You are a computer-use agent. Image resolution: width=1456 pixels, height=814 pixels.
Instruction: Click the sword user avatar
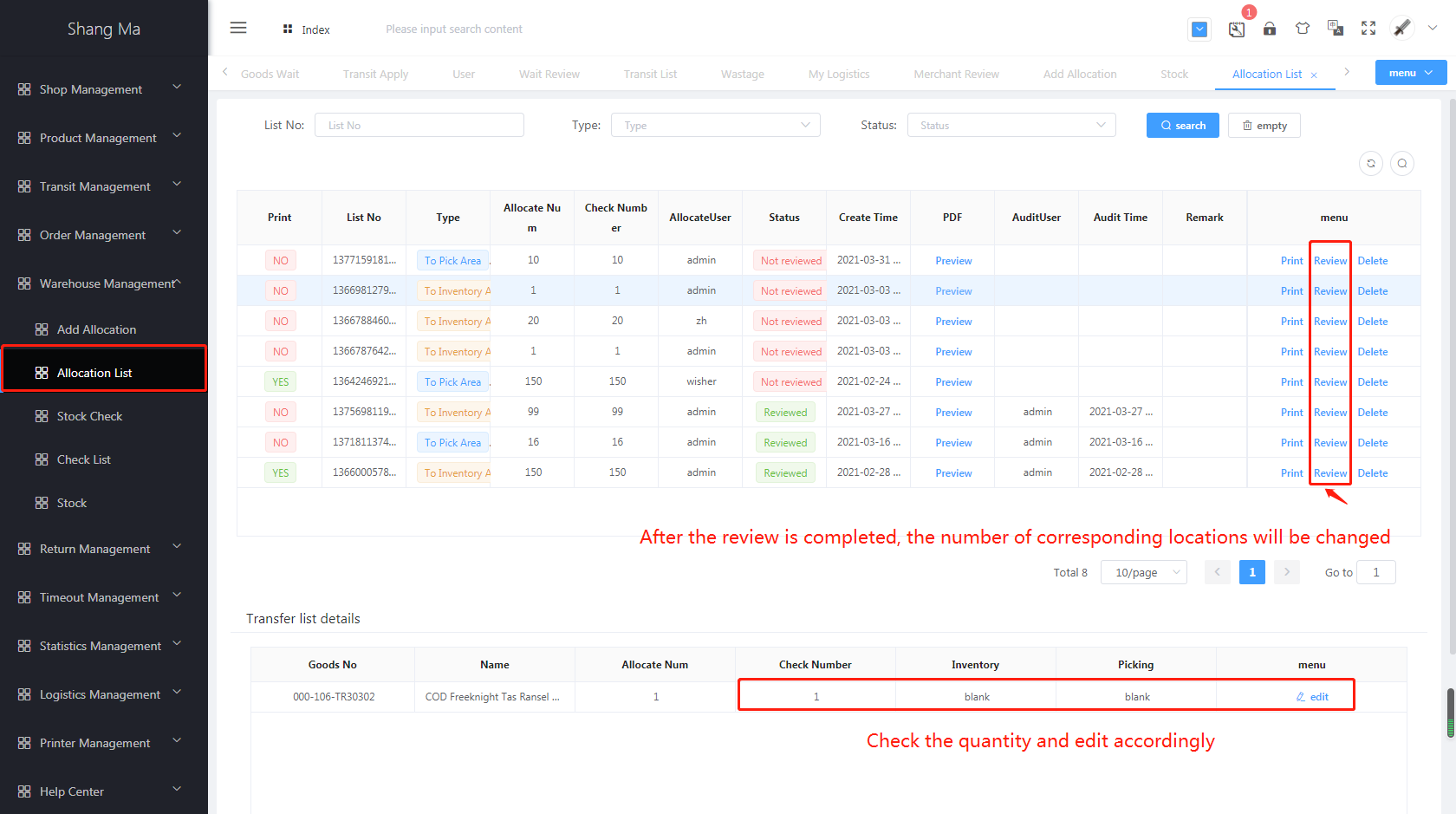[x=1402, y=28]
